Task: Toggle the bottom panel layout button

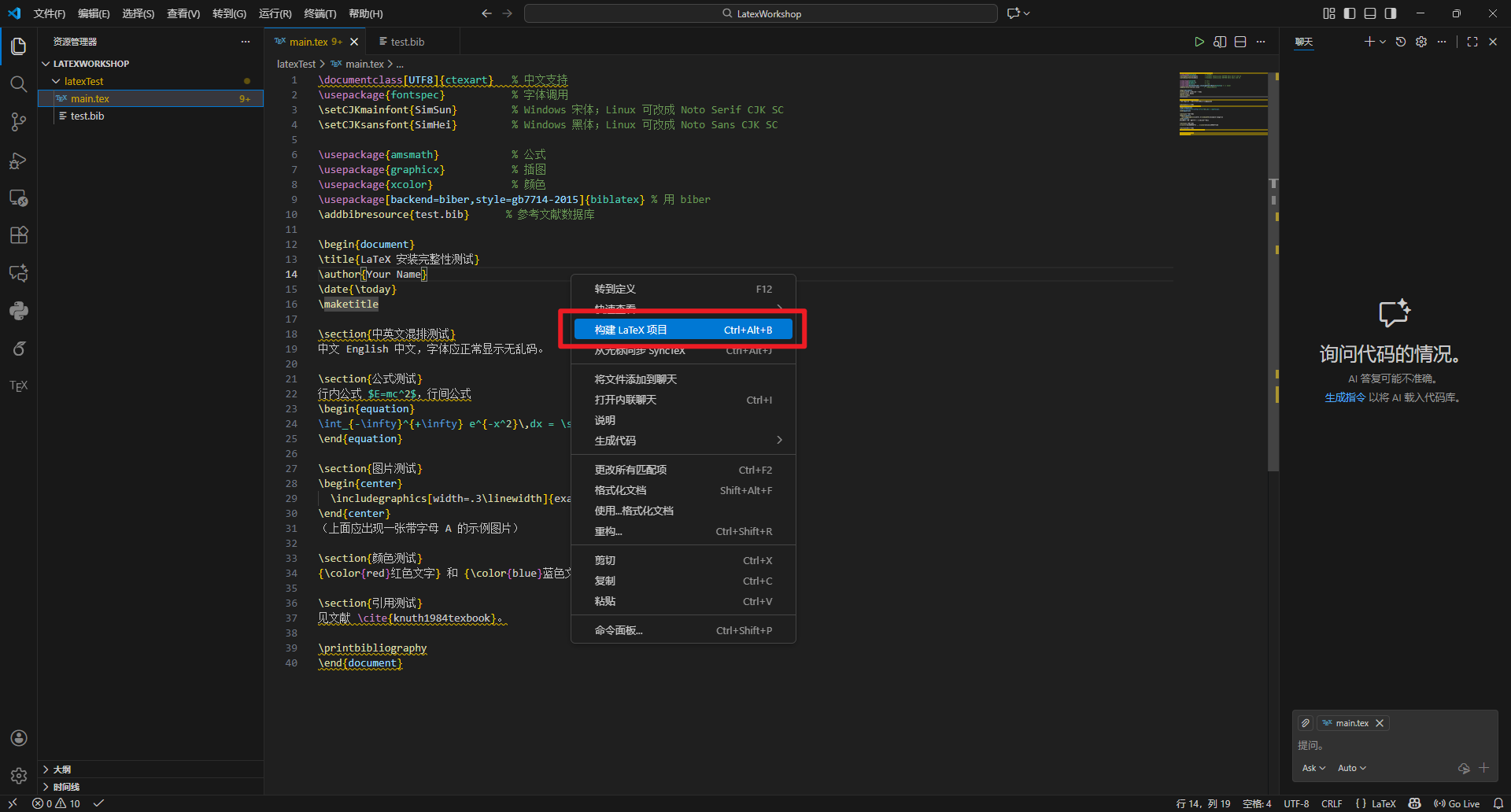Action: point(1370,13)
